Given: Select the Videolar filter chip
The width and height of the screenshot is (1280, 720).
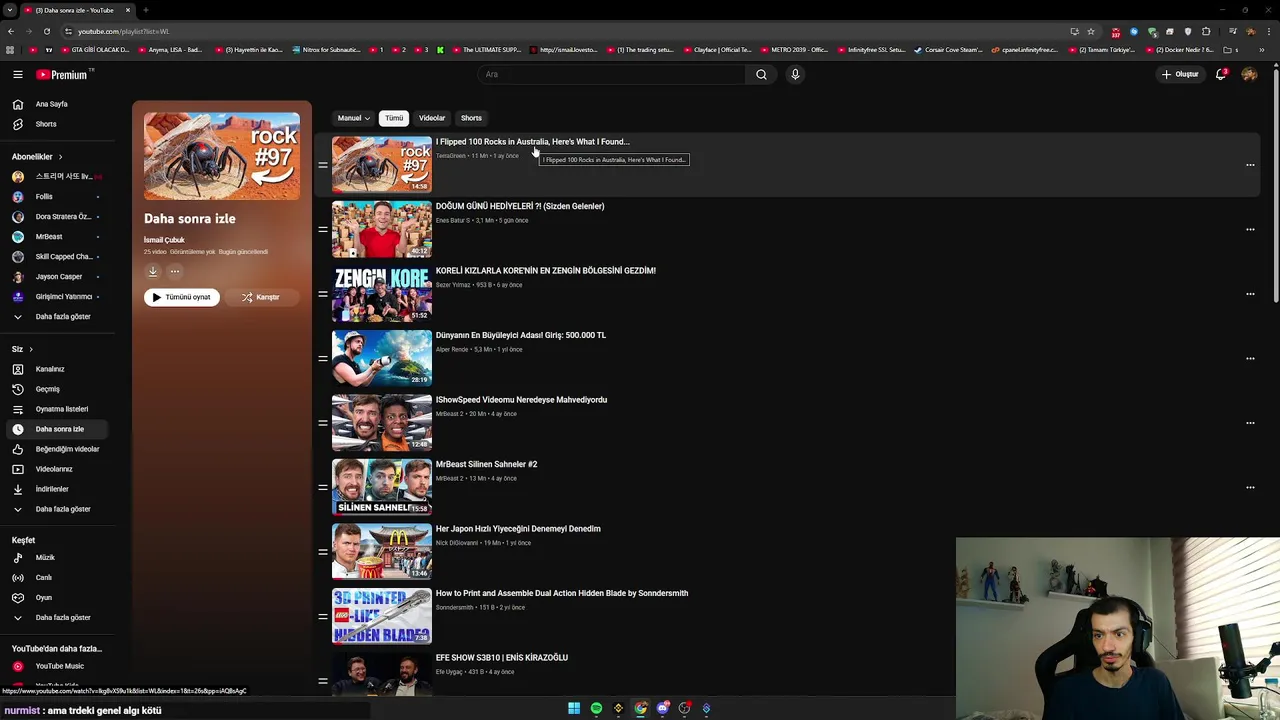Looking at the screenshot, I should click(x=432, y=118).
